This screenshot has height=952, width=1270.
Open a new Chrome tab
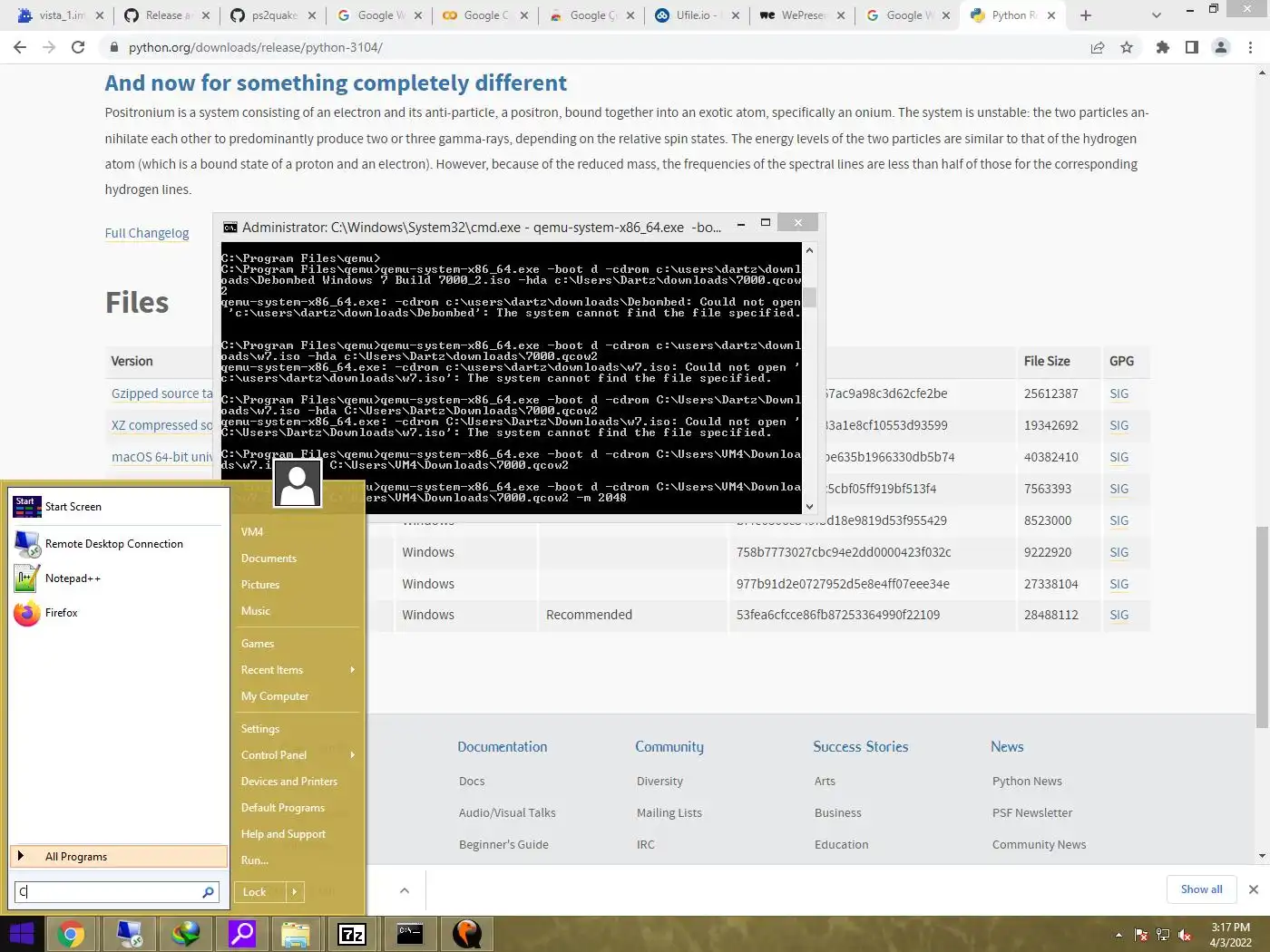[x=1086, y=15]
